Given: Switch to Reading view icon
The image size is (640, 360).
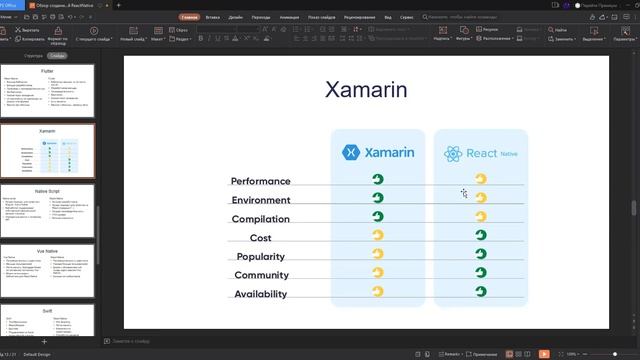Looking at the screenshot, I should pyautogui.click(x=527, y=354).
